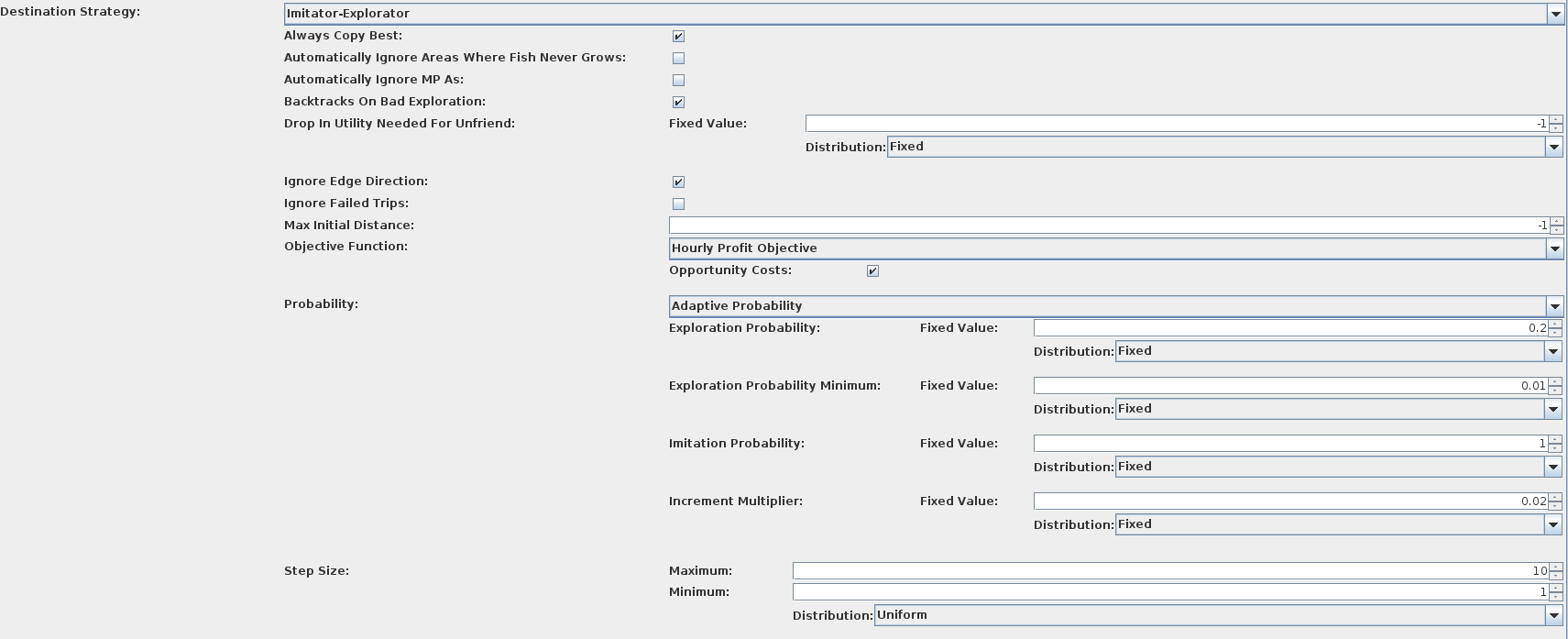
Task: Toggle Opportunity Costs checkbox
Action: (872, 271)
